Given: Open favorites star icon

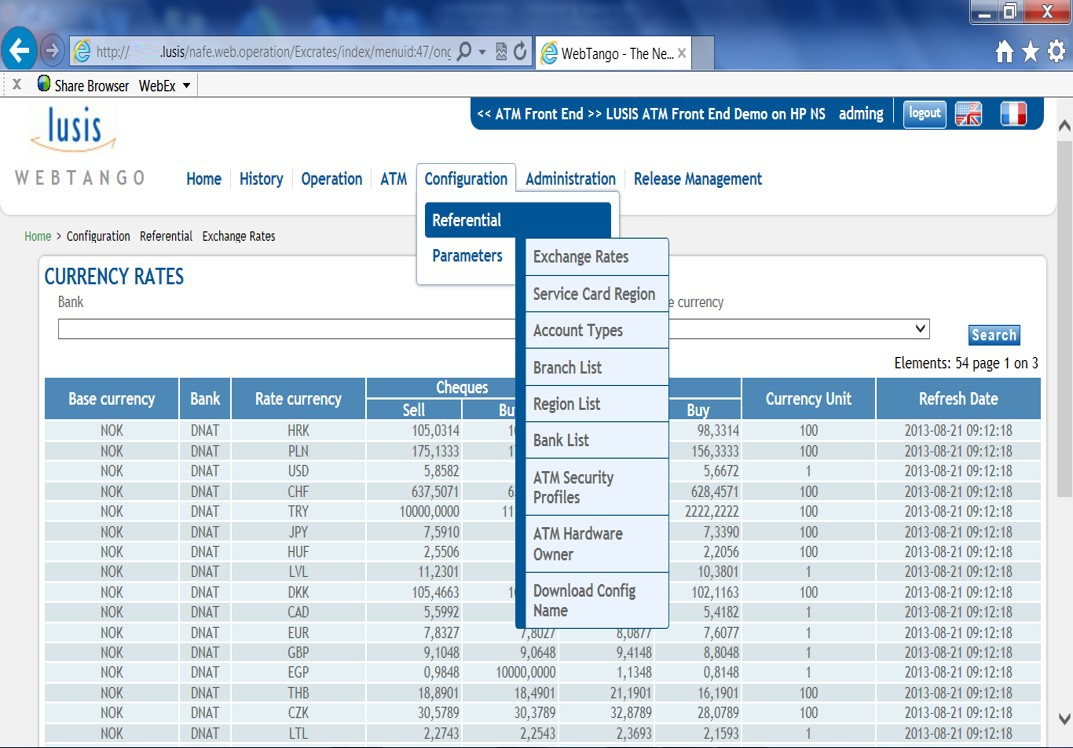Looking at the screenshot, I should pyautogui.click(x=1030, y=52).
